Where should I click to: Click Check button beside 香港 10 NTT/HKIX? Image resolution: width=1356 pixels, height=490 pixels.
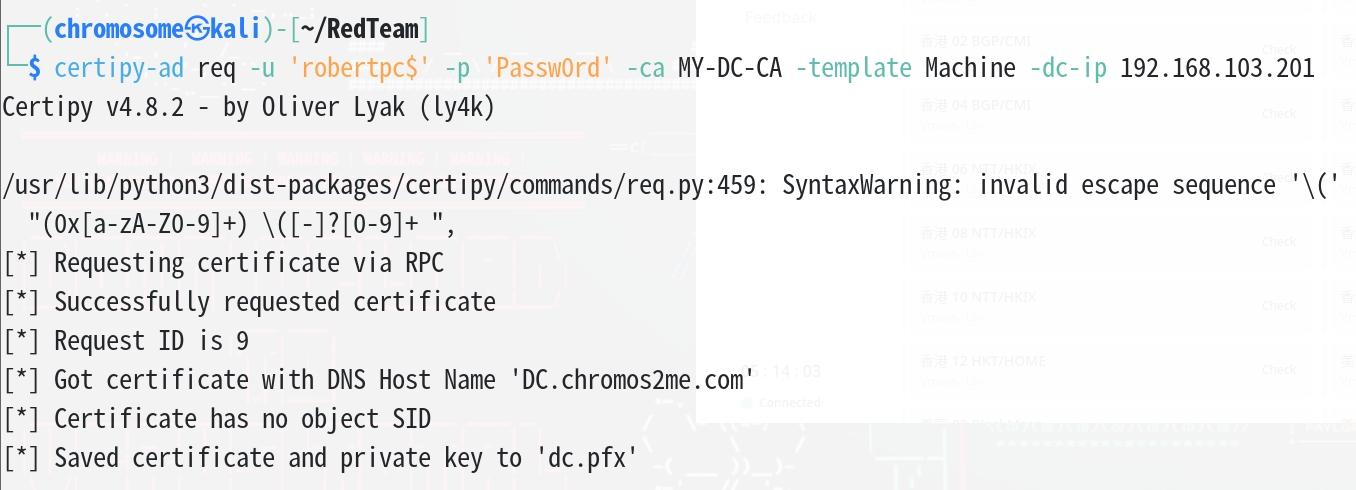coord(1279,305)
